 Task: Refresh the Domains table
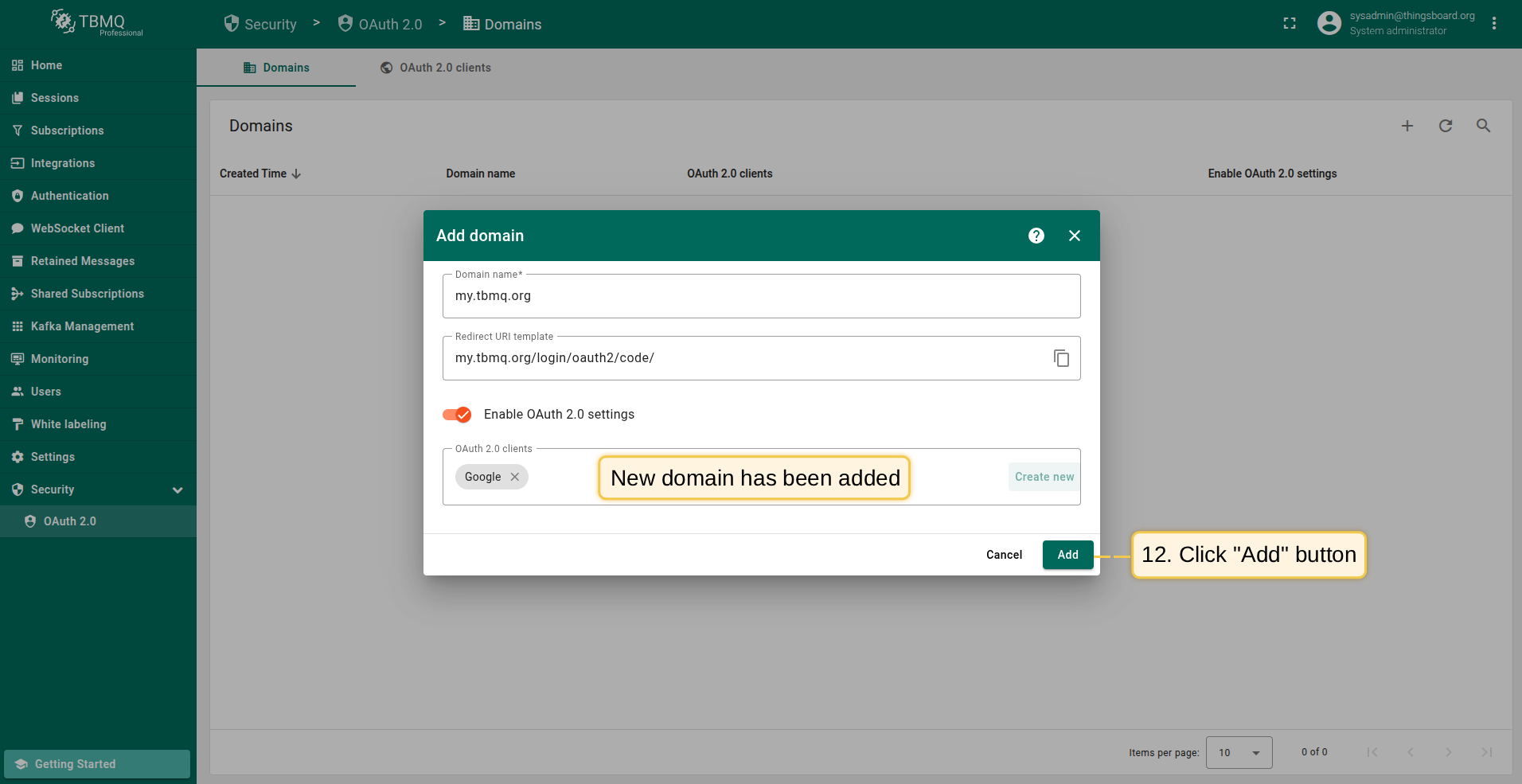pyautogui.click(x=1445, y=126)
